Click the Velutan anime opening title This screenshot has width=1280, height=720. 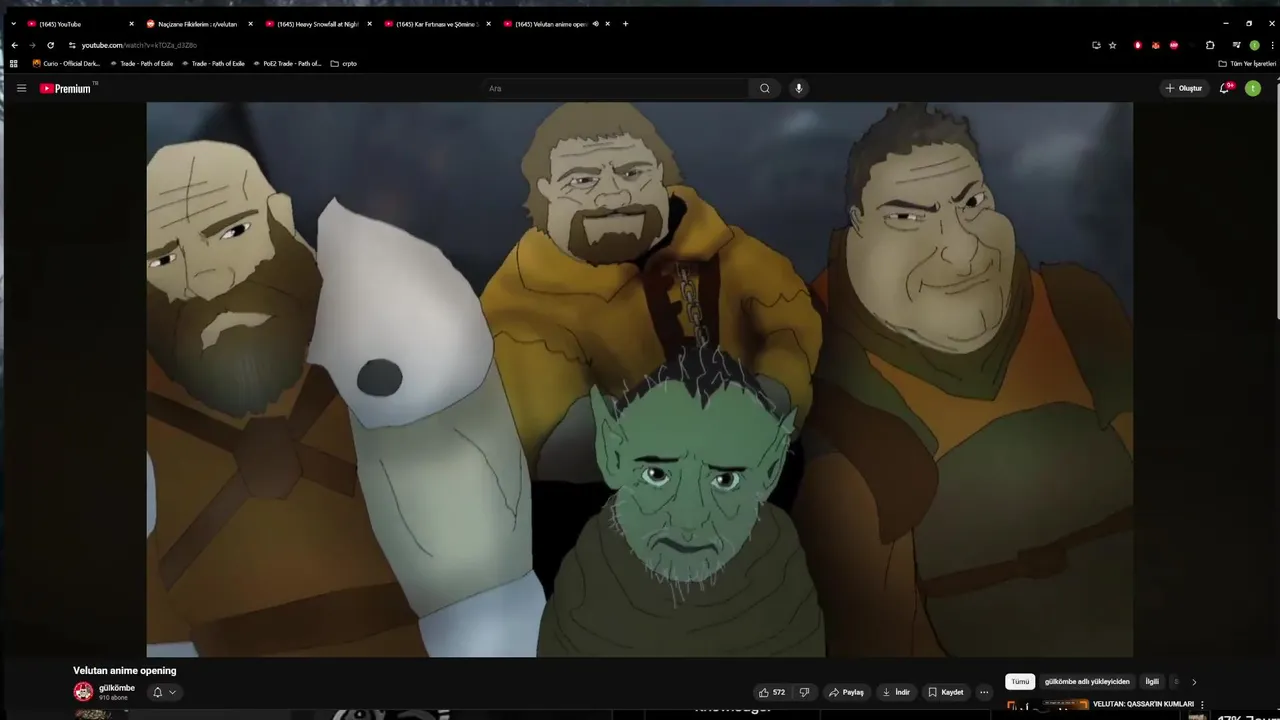point(124,670)
